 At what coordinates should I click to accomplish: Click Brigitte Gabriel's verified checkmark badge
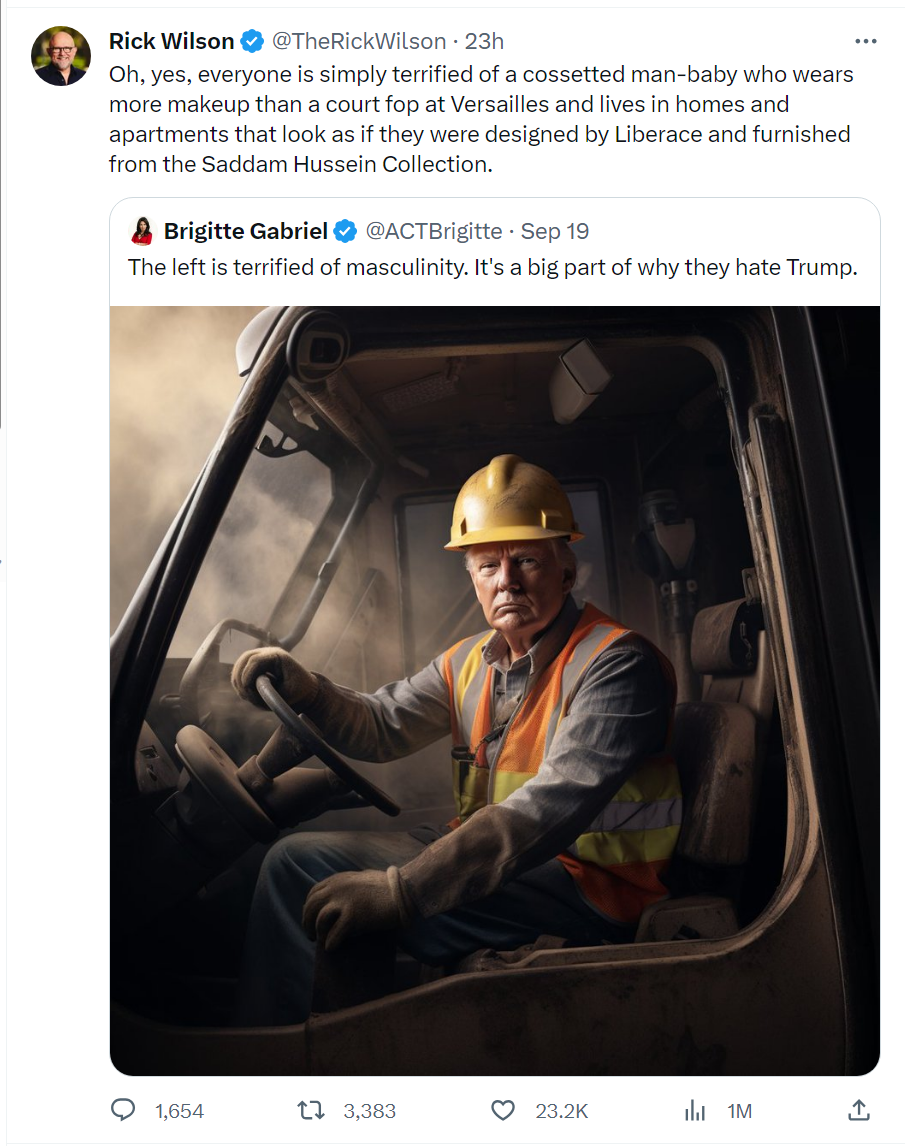[345, 232]
